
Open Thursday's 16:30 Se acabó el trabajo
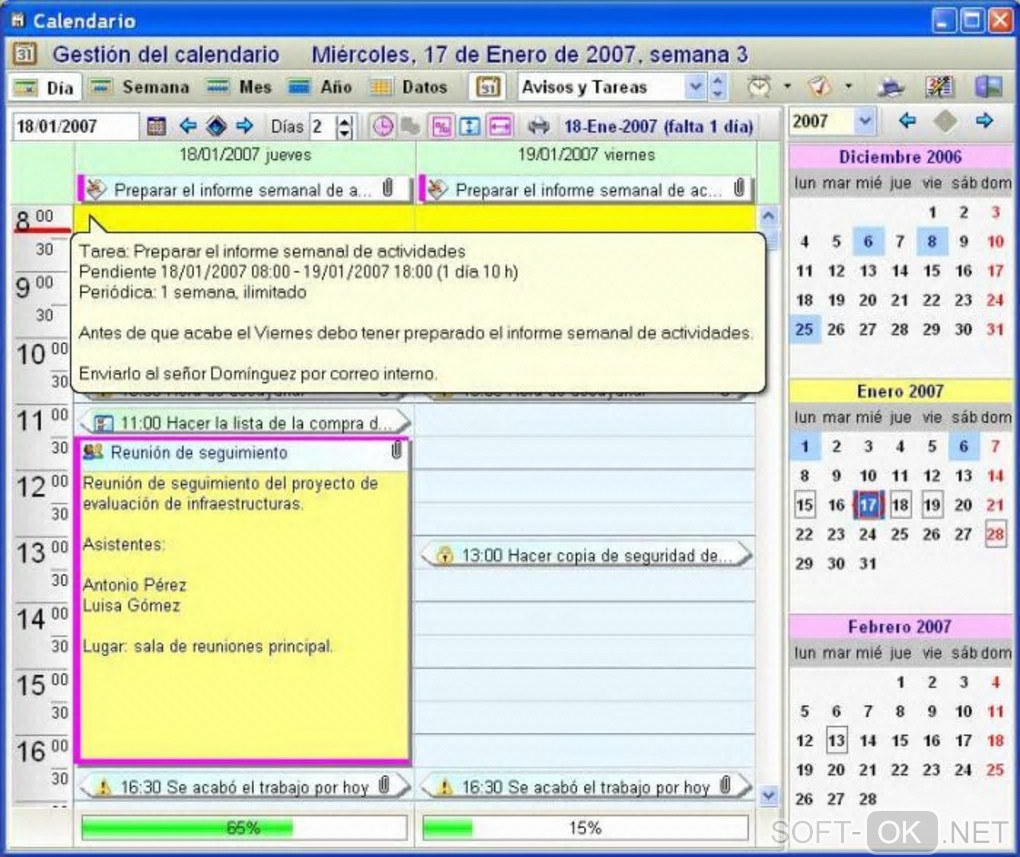click(x=245, y=787)
